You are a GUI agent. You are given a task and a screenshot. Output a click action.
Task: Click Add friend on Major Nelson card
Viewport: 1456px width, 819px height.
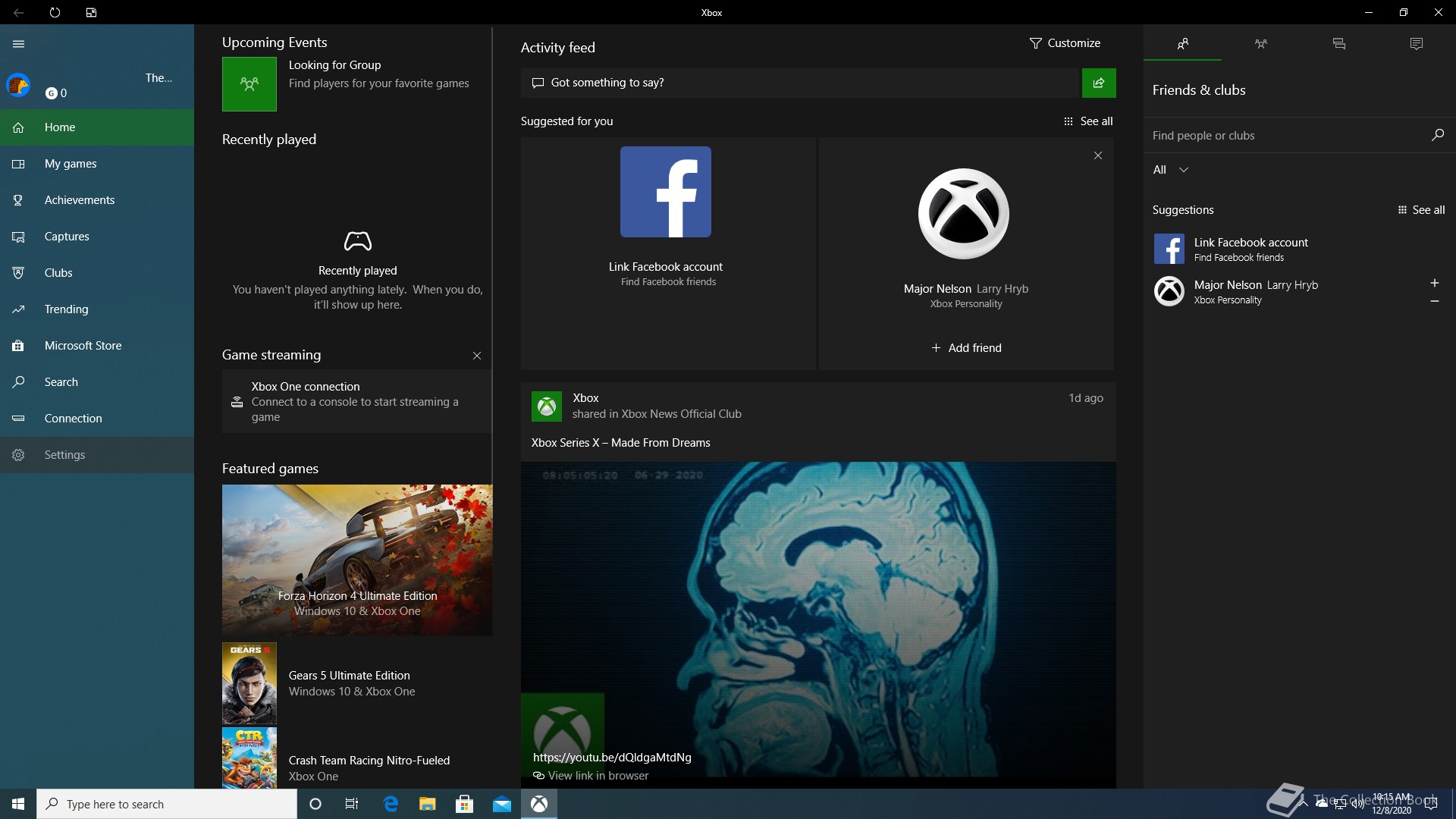pyautogui.click(x=966, y=348)
